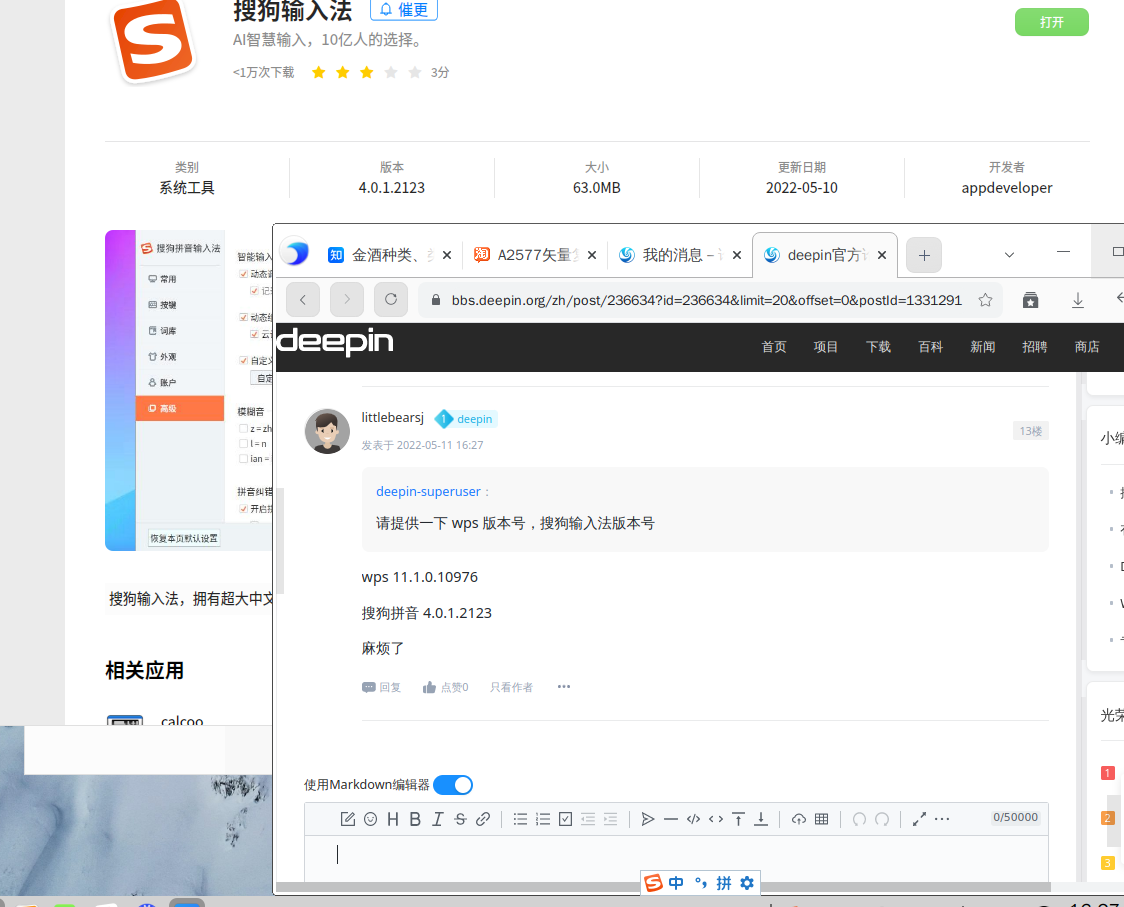The image size is (1124, 907).
Task: Click the upload cloud icon in editor
Action: click(x=799, y=819)
